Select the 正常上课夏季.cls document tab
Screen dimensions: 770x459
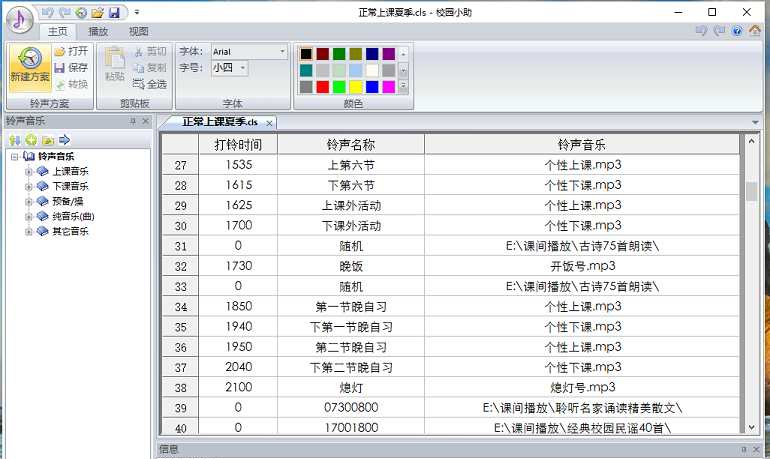click(220, 122)
